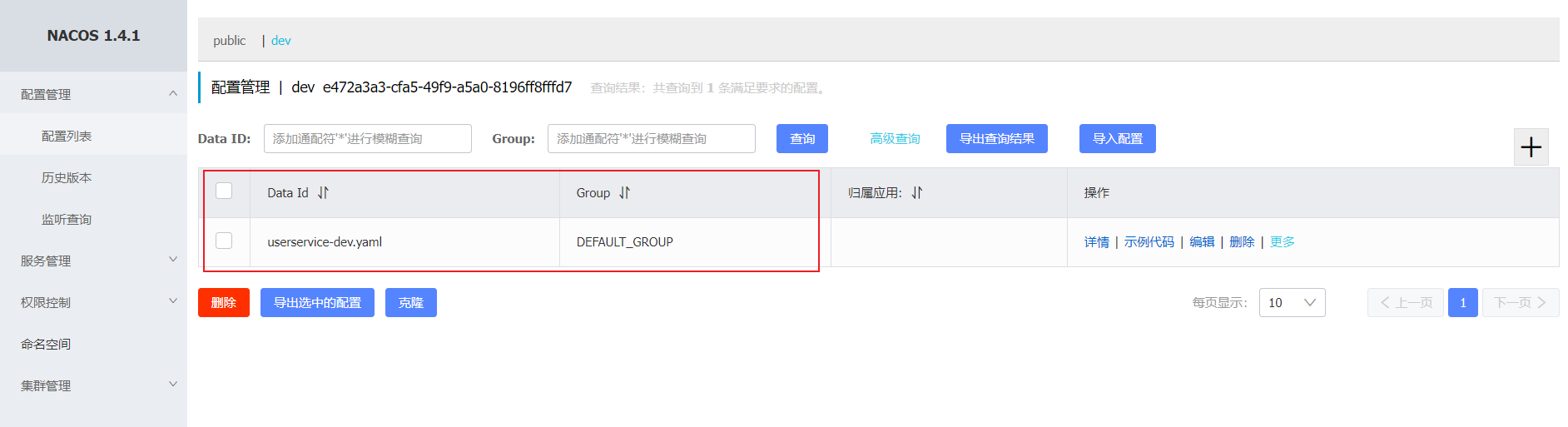Open the 编辑 link for userservice-dev.yaml
The image size is (1568, 427).
pyautogui.click(x=1201, y=242)
